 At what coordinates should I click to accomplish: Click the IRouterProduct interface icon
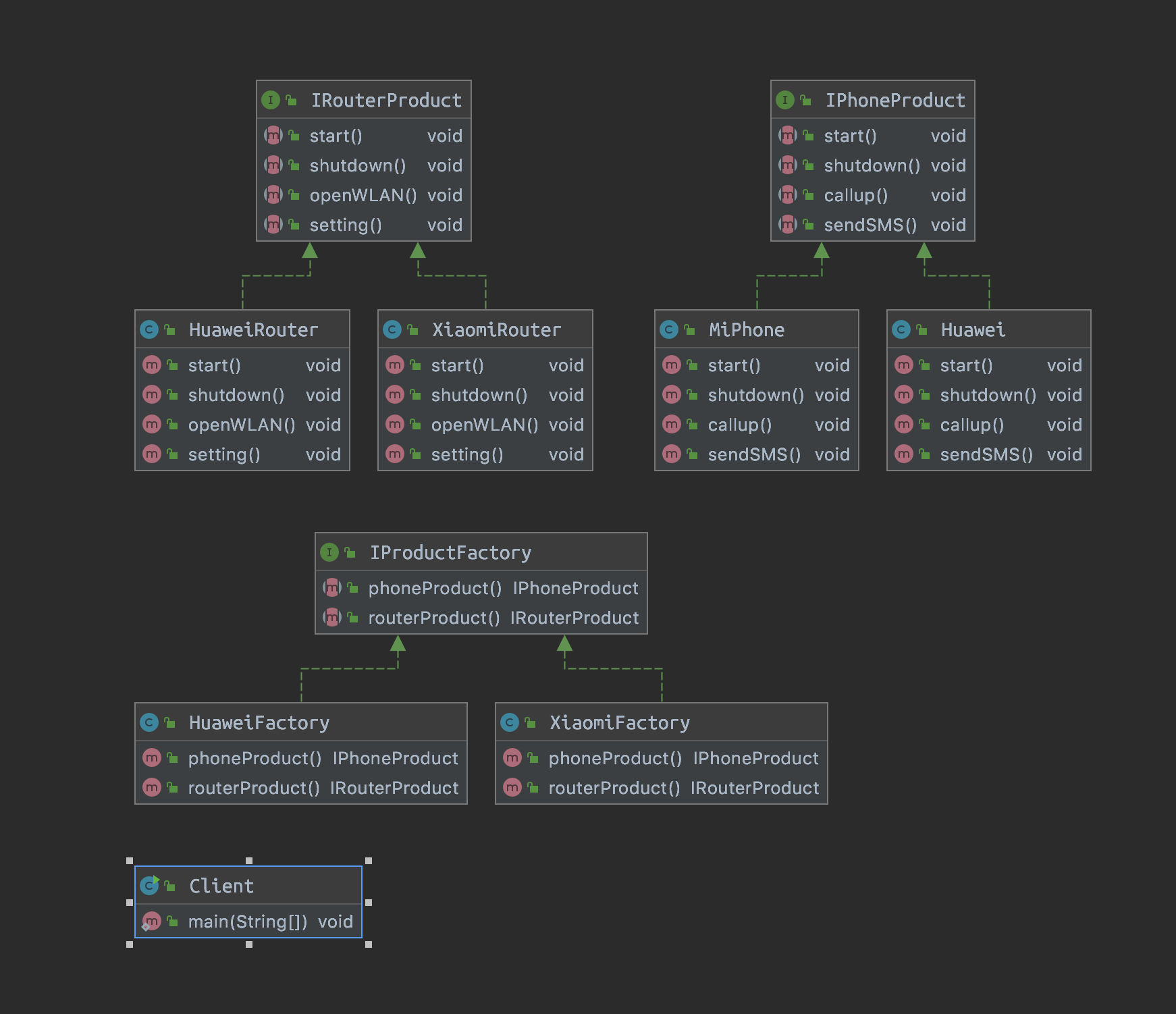270,101
